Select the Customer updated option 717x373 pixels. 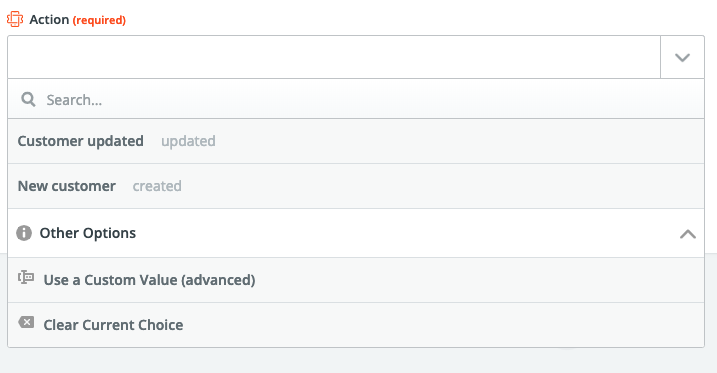pyautogui.click(x=80, y=141)
